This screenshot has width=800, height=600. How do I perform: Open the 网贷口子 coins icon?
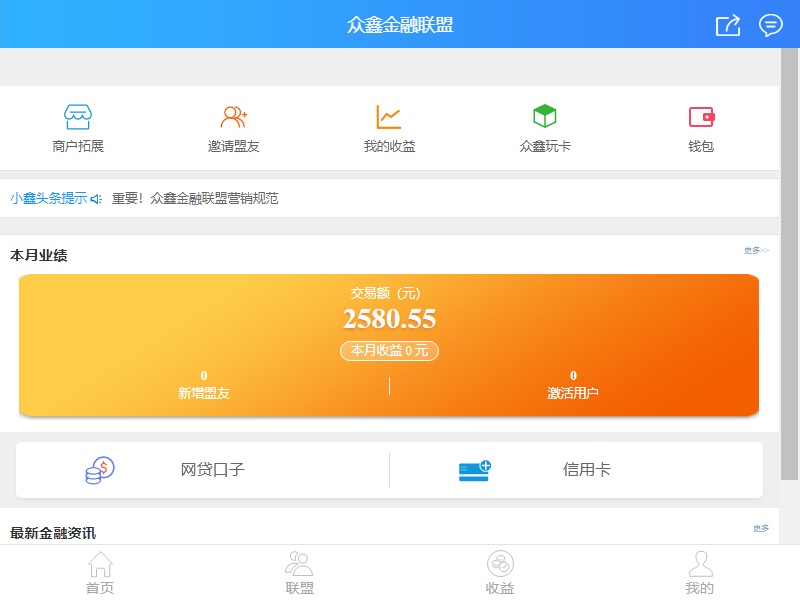[100, 470]
